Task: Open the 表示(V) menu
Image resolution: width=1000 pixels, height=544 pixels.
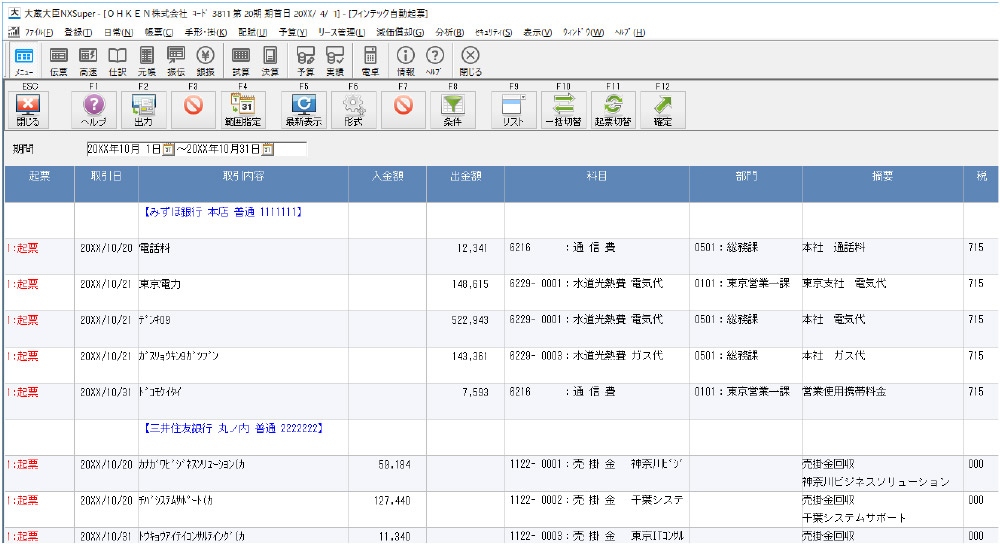Action: 538,32
